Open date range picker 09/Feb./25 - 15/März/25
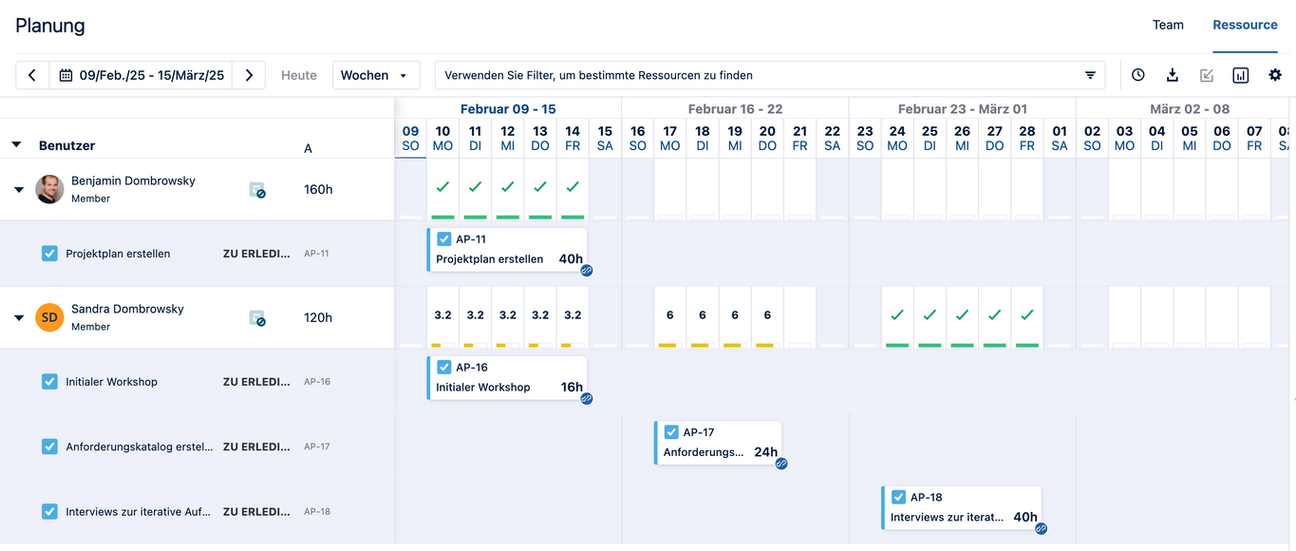The image size is (1296, 551). point(141,75)
